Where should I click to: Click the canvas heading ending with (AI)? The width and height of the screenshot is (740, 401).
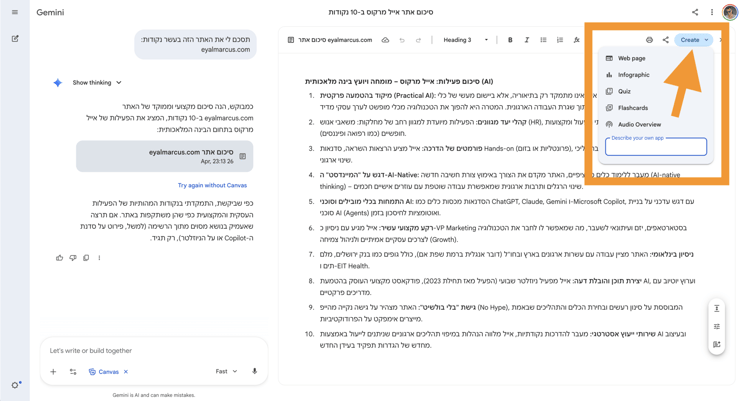pyautogui.click(x=399, y=81)
